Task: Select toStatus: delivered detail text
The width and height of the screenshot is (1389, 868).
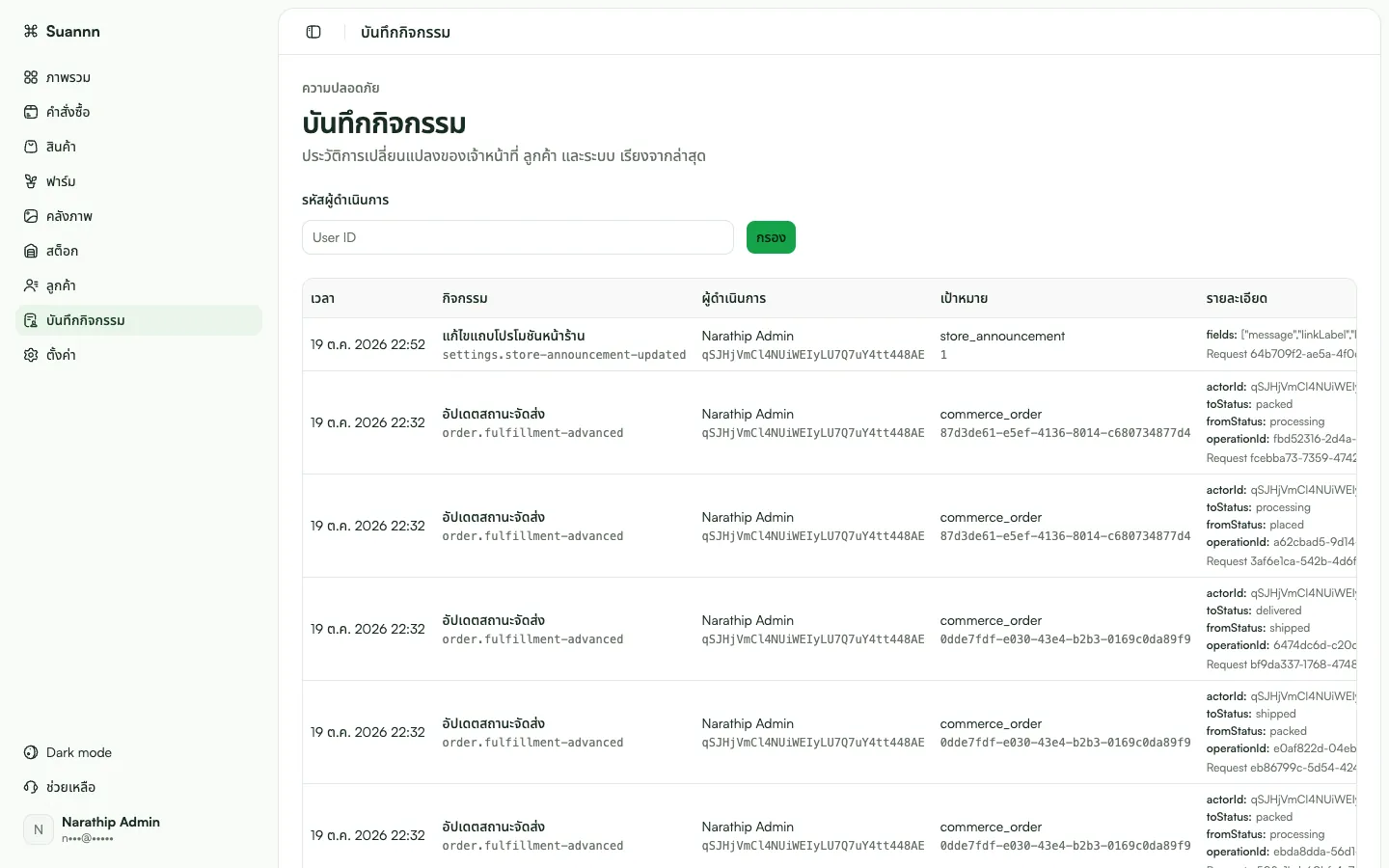Action: tap(1254, 610)
